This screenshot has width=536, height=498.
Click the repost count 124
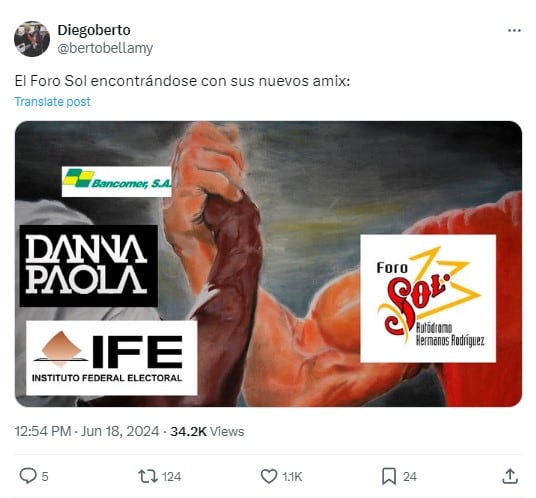point(171,476)
